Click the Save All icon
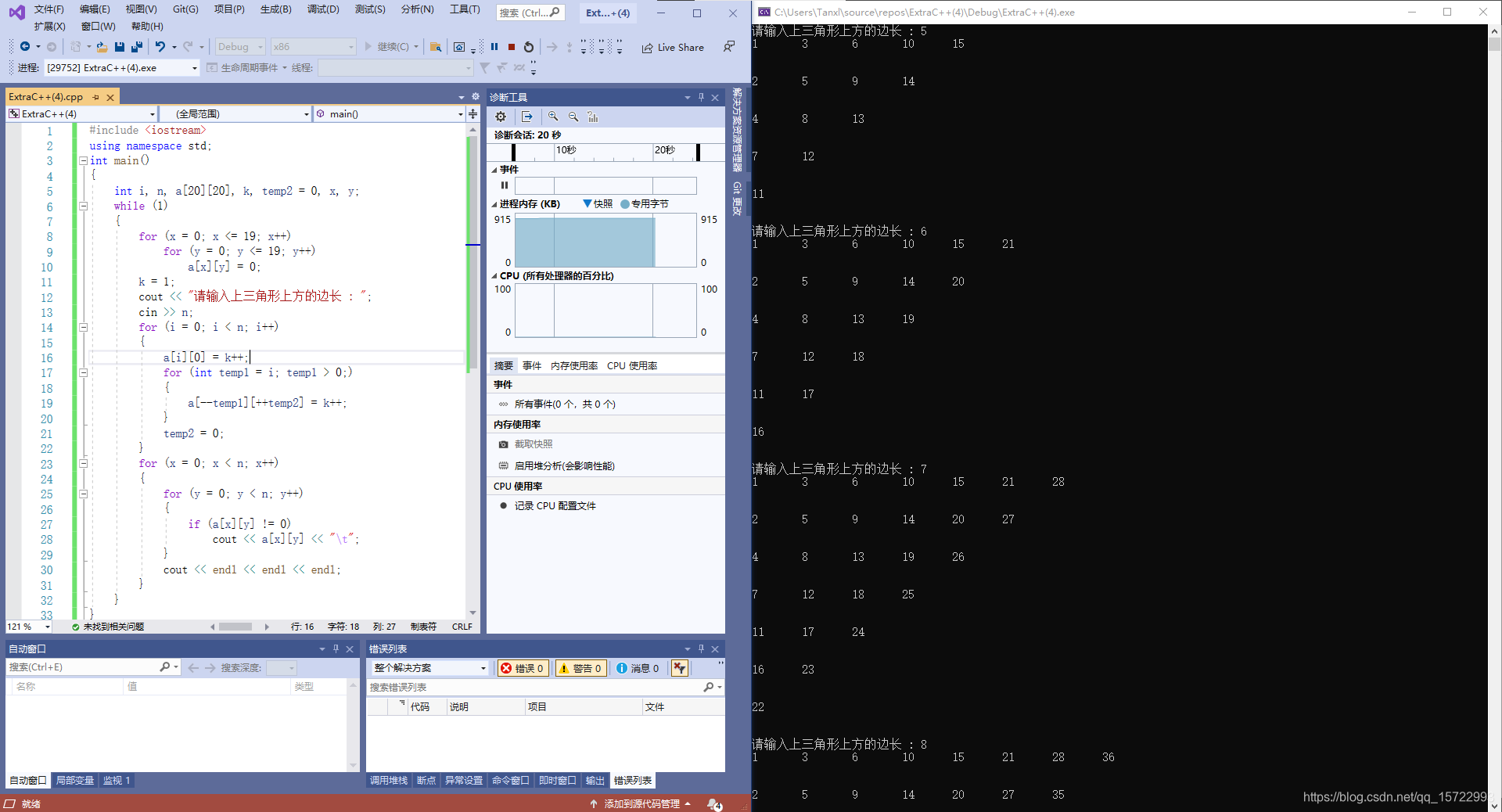The height and width of the screenshot is (812, 1502). coord(137,47)
